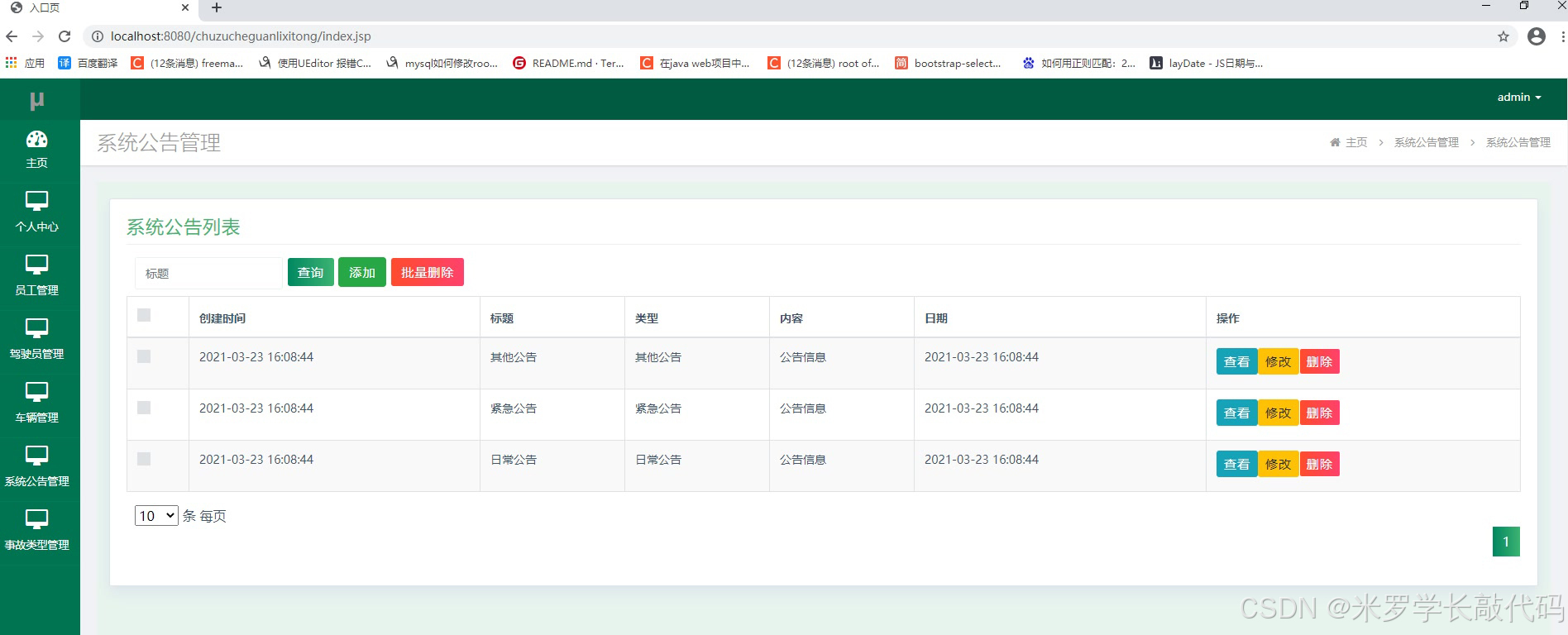Click the 系统公告列表 panel heading
Image resolution: width=1568 pixels, height=635 pixels.
click(x=183, y=227)
